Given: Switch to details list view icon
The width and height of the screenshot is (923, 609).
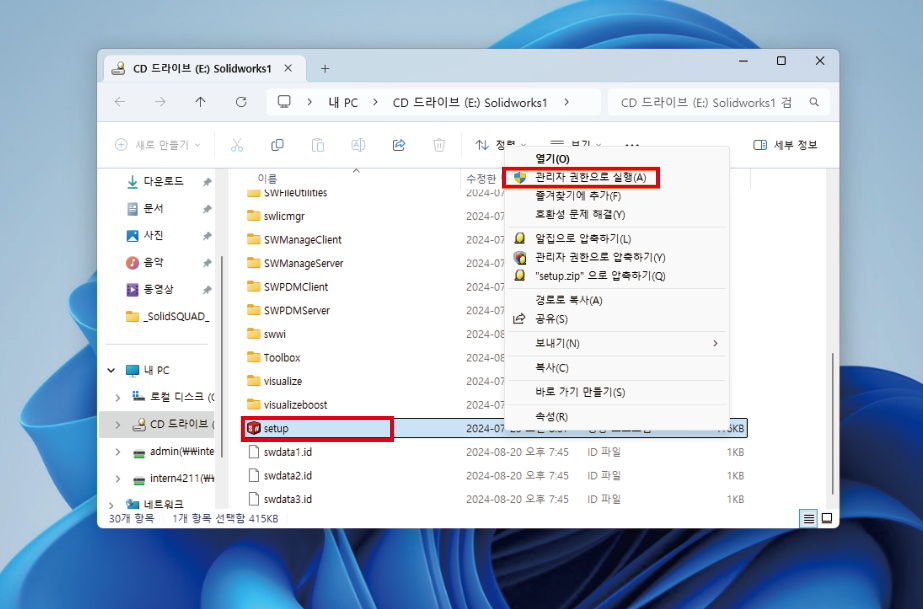Looking at the screenshot, I should coord(809,518).
